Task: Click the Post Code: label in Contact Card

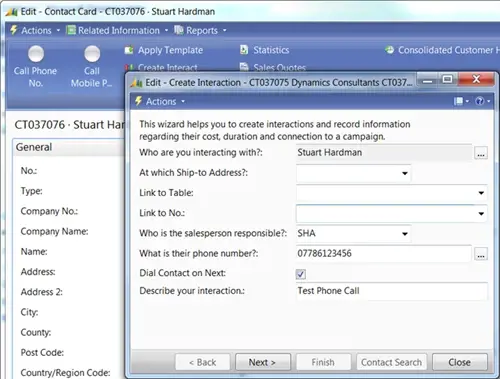Action: click(42, 353)
